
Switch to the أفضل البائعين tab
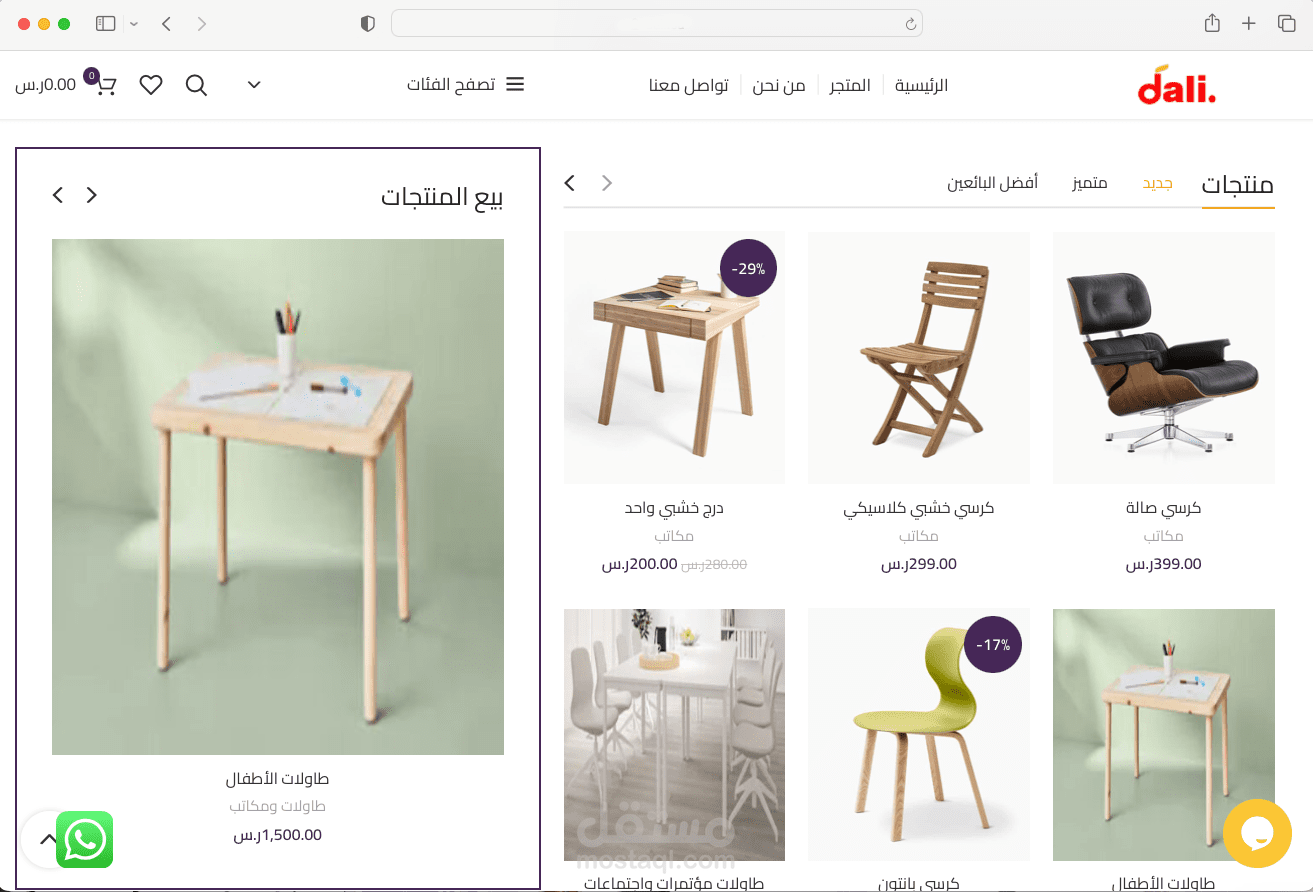pos(993,183)
